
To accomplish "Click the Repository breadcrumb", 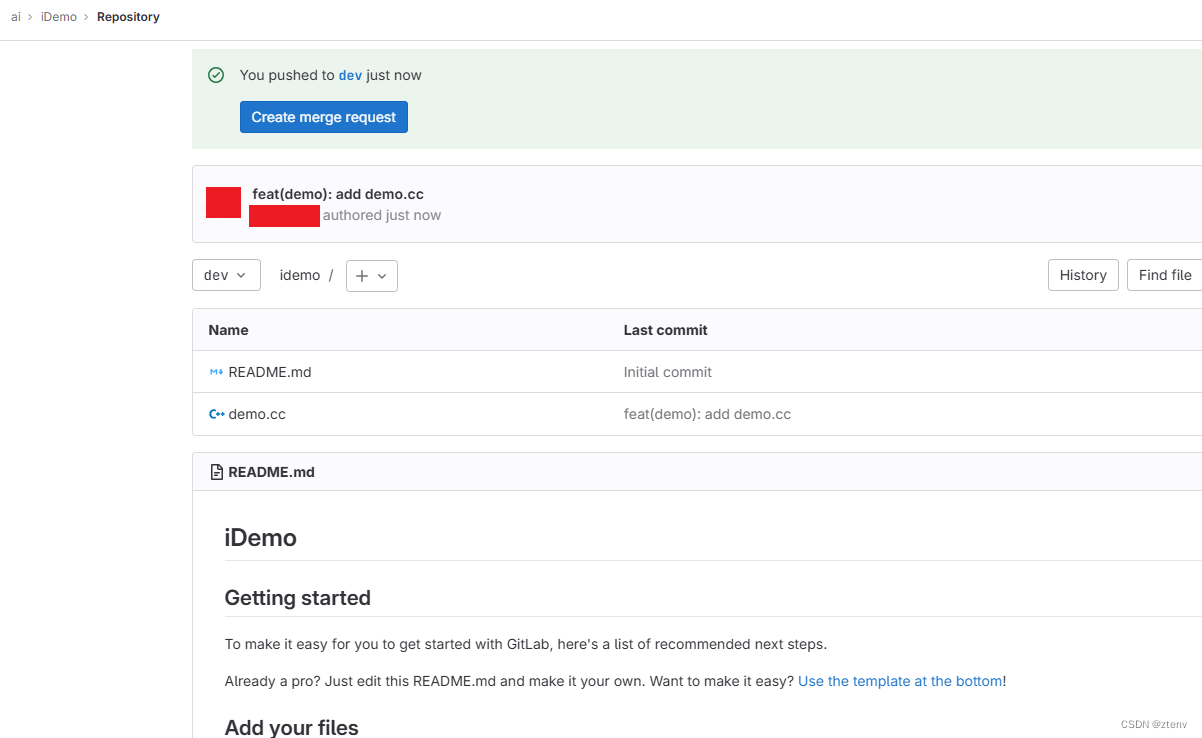I will point(128,17).
